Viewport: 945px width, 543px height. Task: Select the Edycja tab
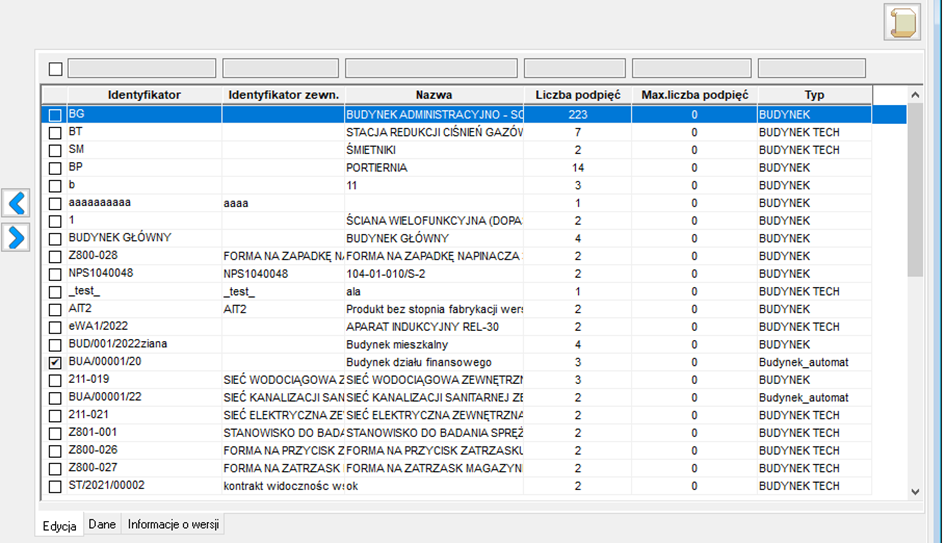(59, 526)
